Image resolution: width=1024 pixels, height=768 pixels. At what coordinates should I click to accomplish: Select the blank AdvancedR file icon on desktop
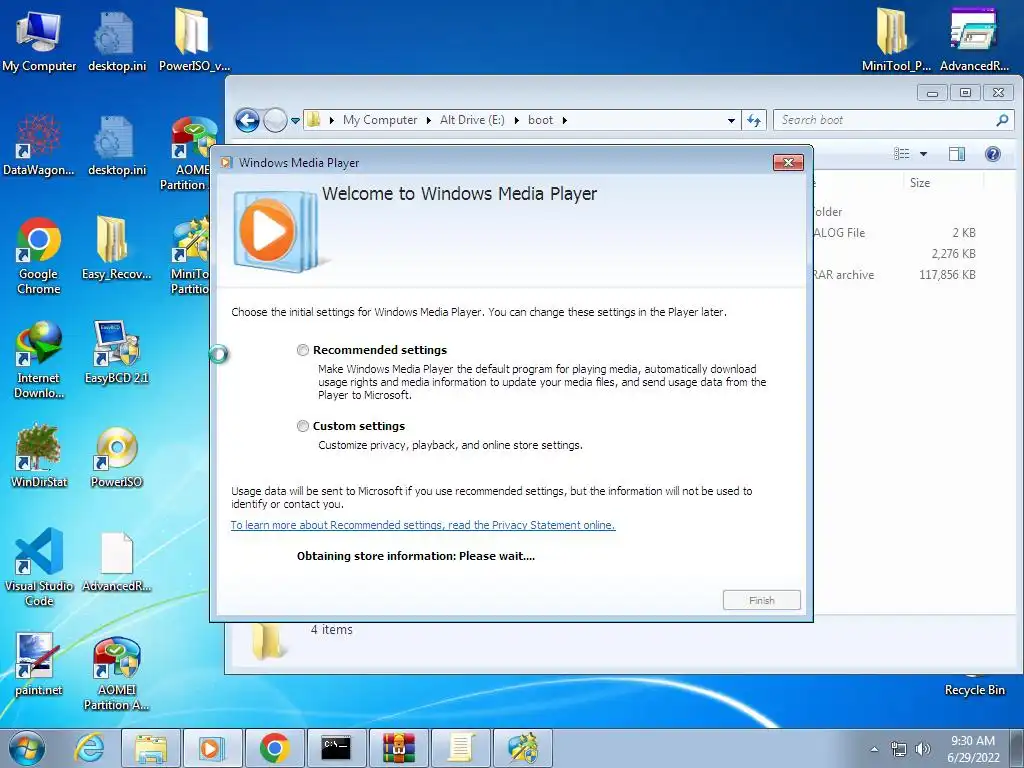coord(116,561)
